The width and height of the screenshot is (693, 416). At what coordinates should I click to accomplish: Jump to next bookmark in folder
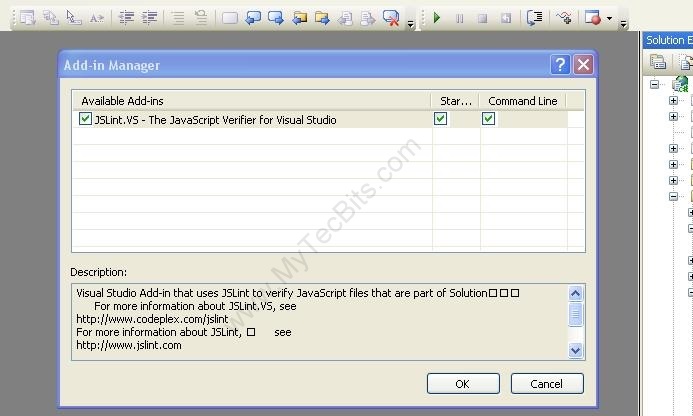[x=322, y=18]
